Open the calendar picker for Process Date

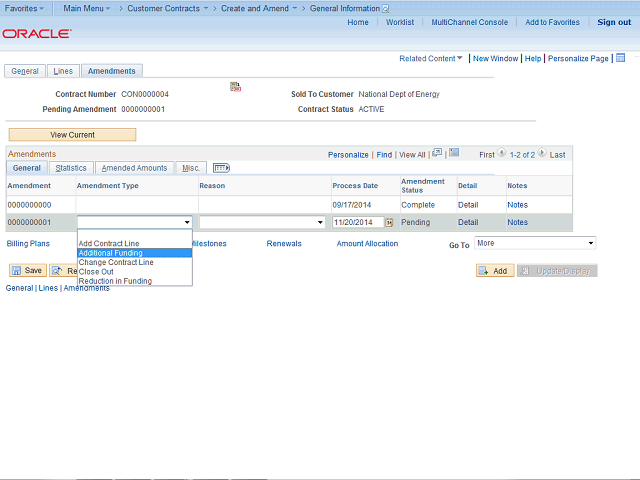pyautogui.click(x=389, y=222)
